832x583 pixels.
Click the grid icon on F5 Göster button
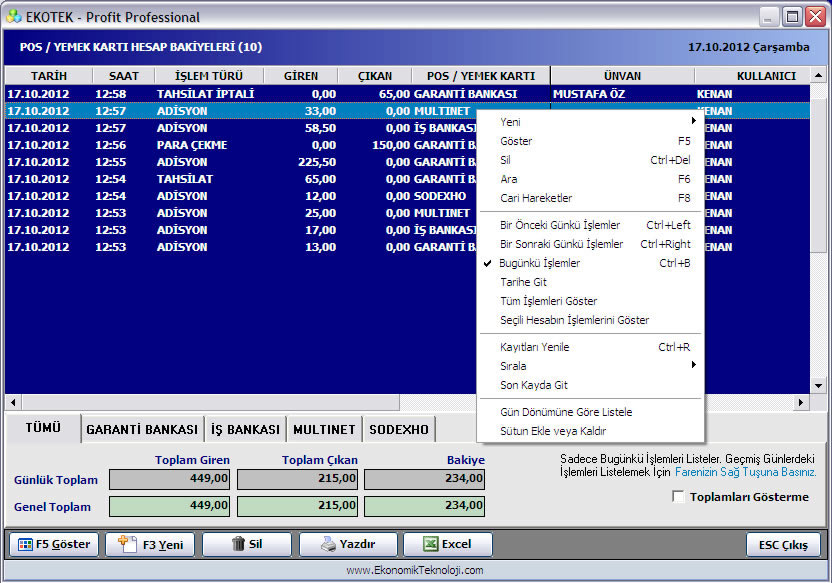pos(25,545)
